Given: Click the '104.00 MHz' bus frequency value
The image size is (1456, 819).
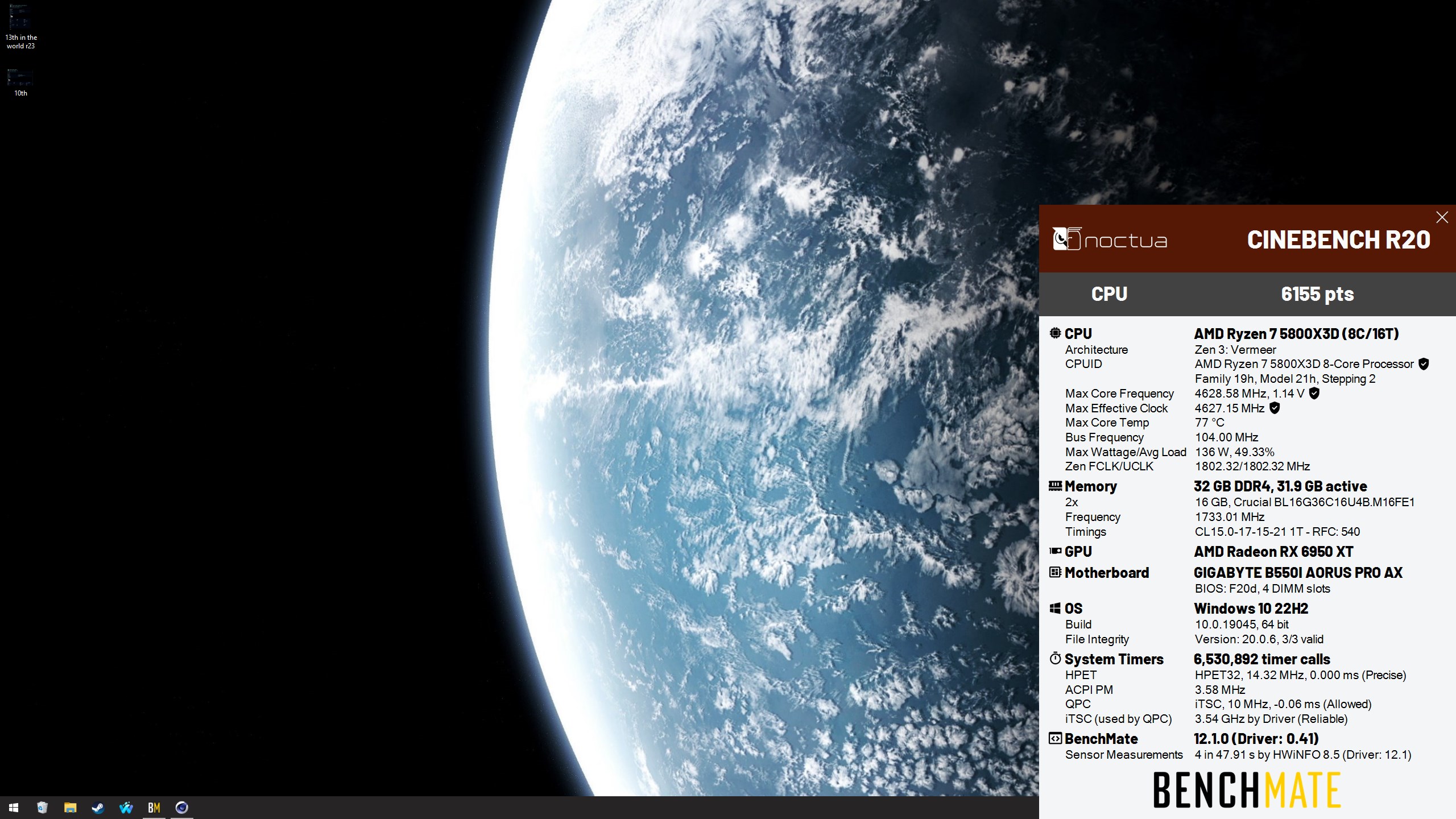Looking at the screenshot, I should (1226, 437).
